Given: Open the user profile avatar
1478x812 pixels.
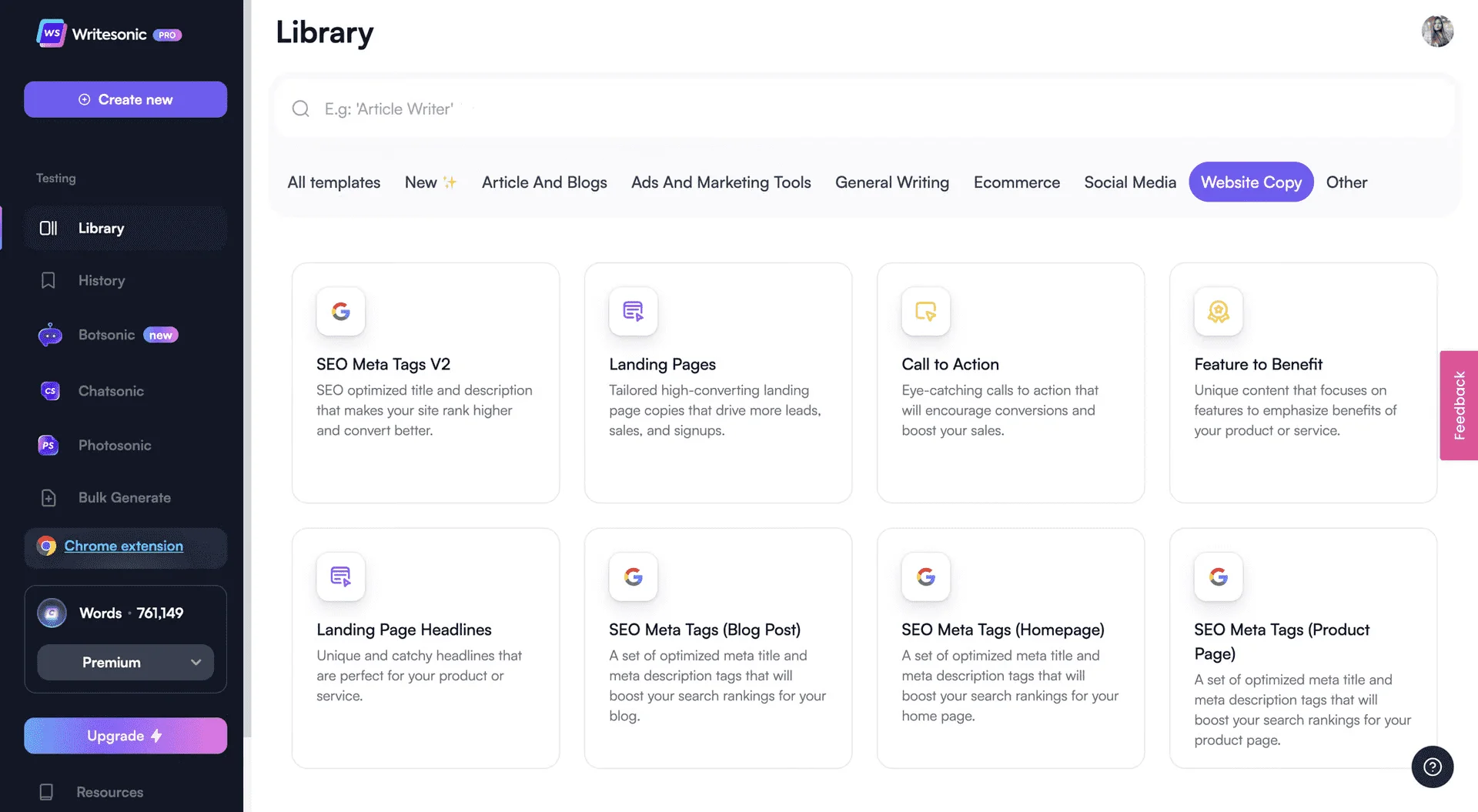Looking at the screenshot, I should [1436, 32].
